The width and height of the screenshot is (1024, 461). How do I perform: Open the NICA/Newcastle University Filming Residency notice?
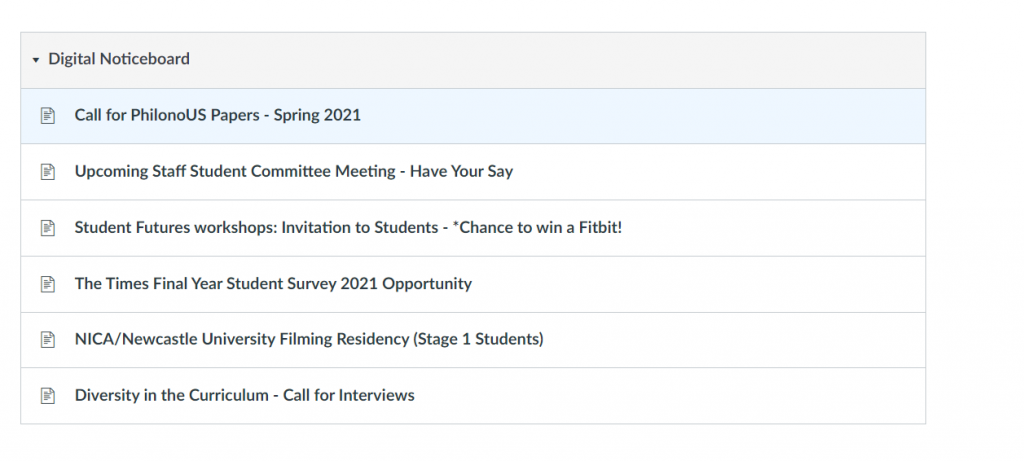pos(308,339)
